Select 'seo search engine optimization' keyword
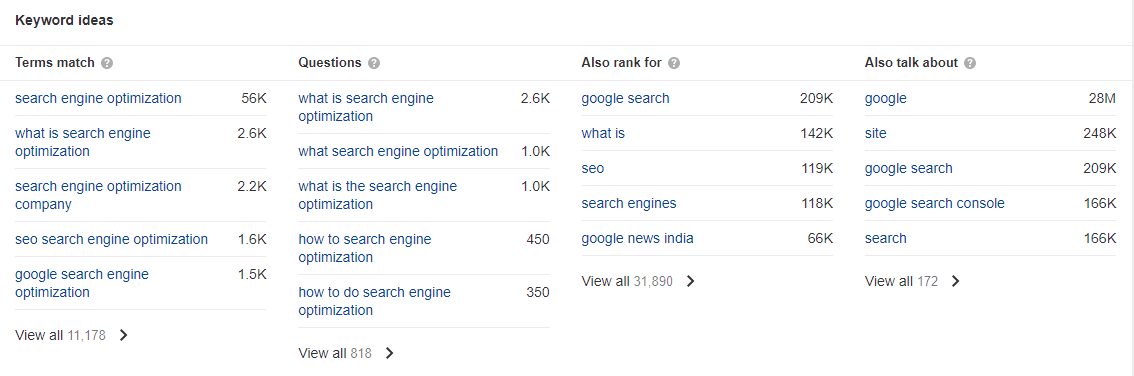 [x=111, y=239]
